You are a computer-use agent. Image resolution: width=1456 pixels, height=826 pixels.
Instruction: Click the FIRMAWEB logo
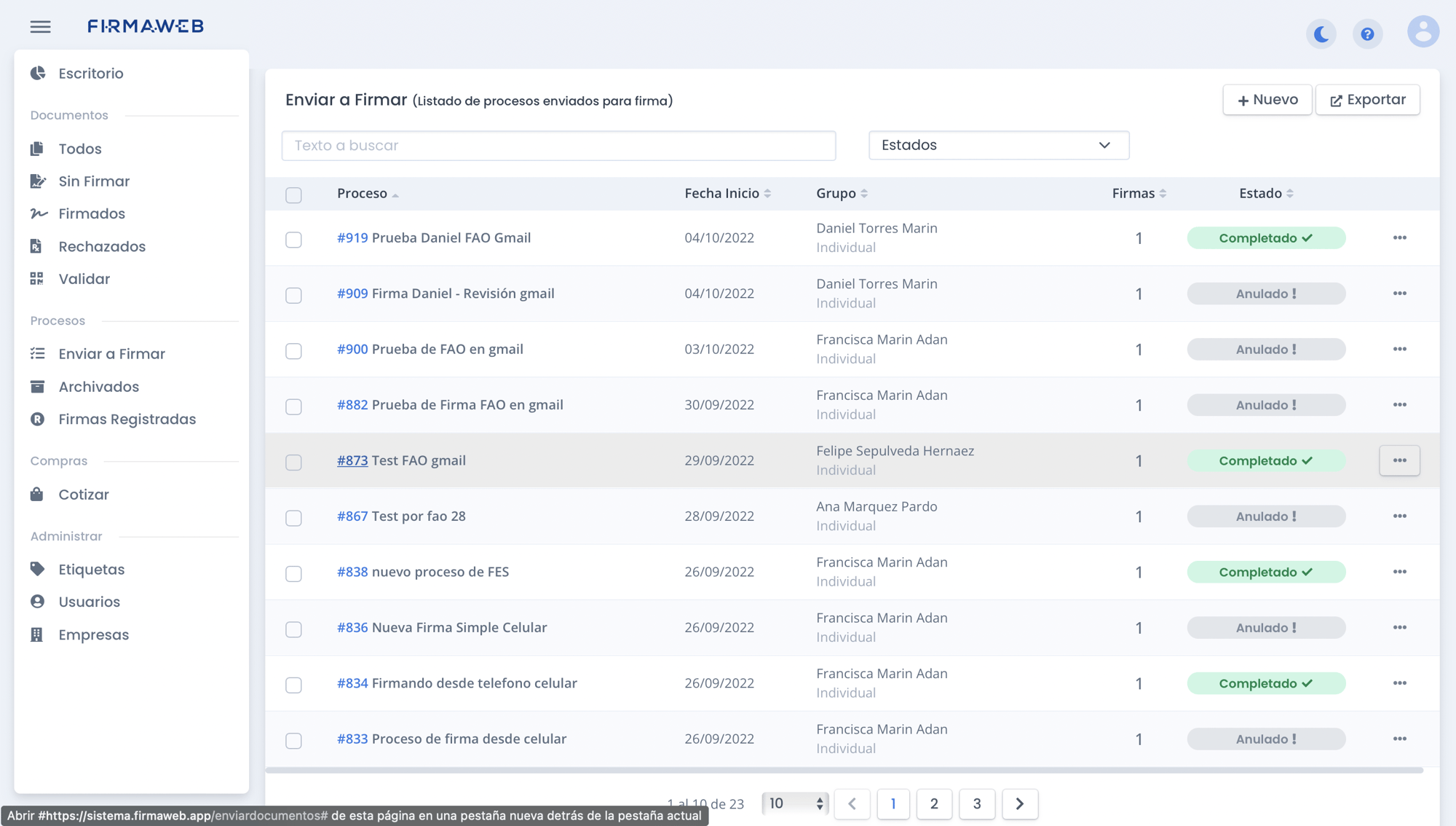coord(146,26)
